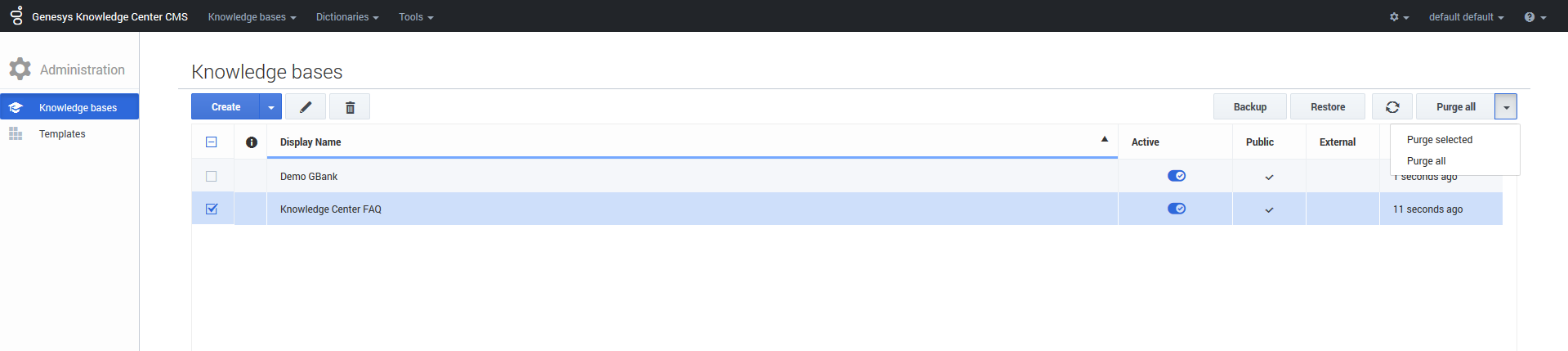Screen dimensions: 1568x351
Task: Select Templates in the sidebar
Action: (x=62, y=134)
